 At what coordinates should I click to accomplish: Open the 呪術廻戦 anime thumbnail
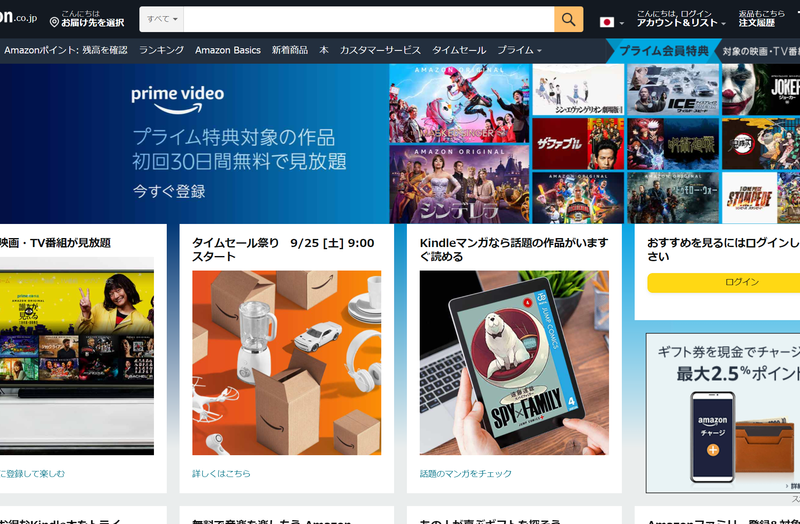[673, 144]
